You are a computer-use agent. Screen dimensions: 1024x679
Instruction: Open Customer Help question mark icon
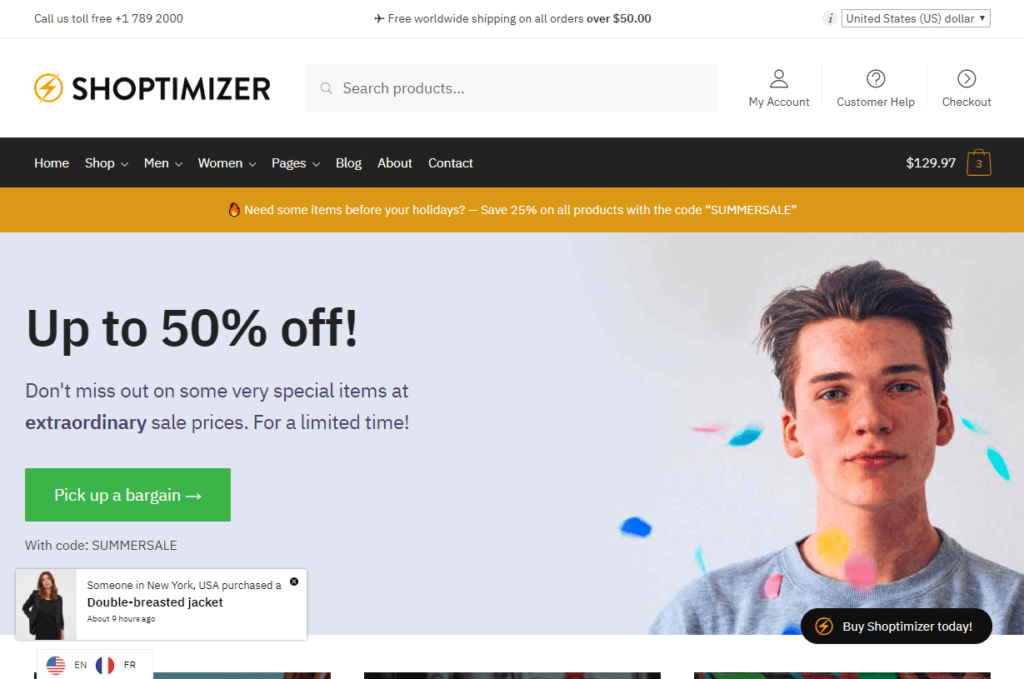(x=875, y=79)
